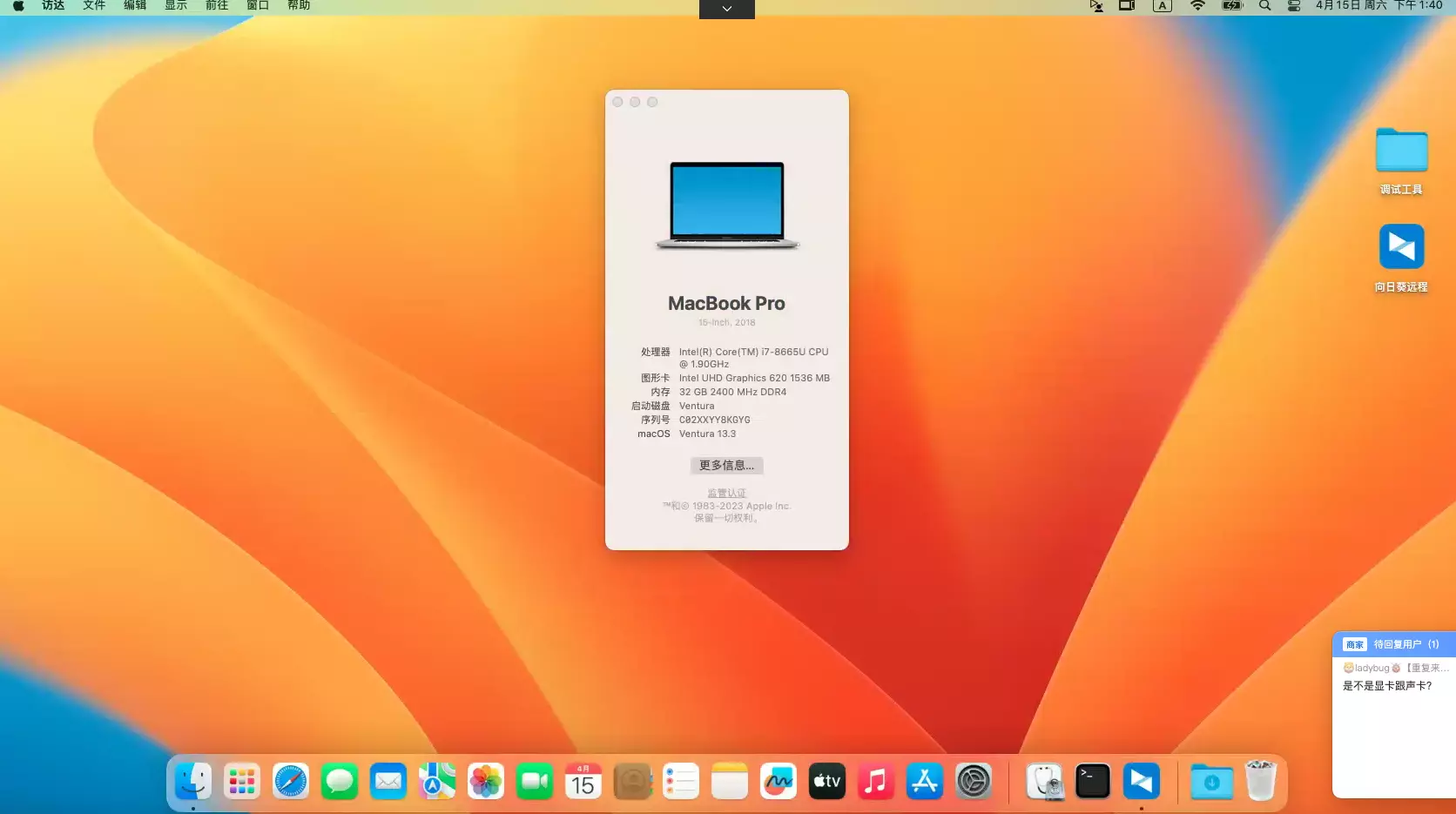Viewport: 1456px width, 814px height.
Task: Open Spotlight search in the menu bar
Action: pos(1264,7)
